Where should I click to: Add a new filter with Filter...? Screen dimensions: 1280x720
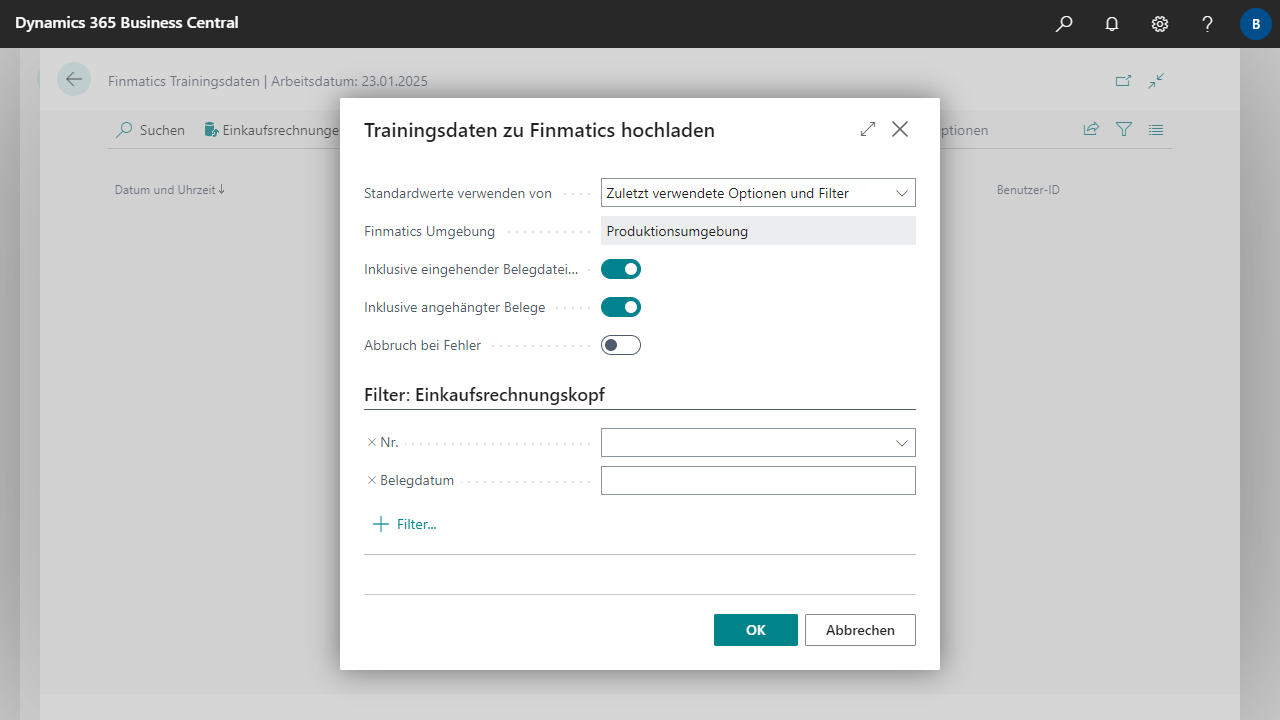tap(404, 524)
